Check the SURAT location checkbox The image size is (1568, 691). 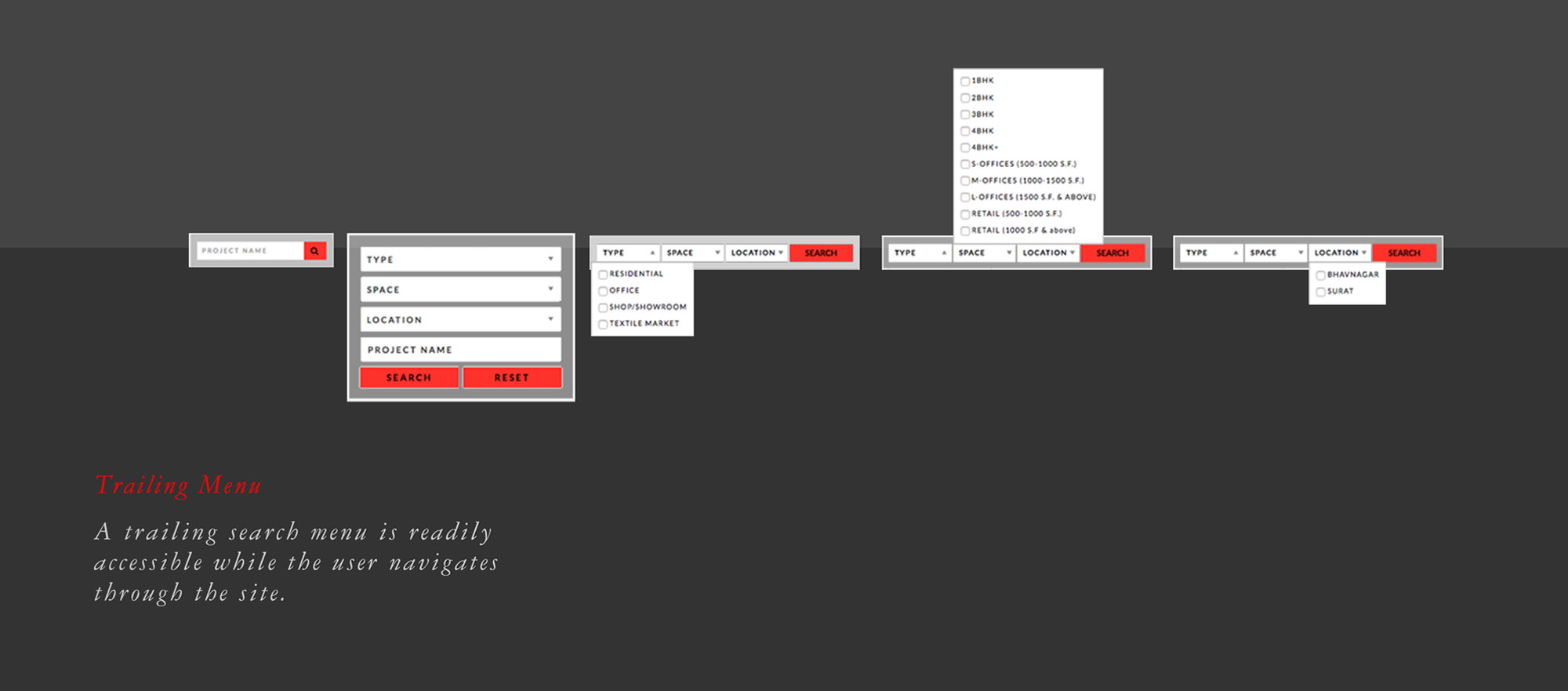pyautogui.click(x=1321, y=292)
